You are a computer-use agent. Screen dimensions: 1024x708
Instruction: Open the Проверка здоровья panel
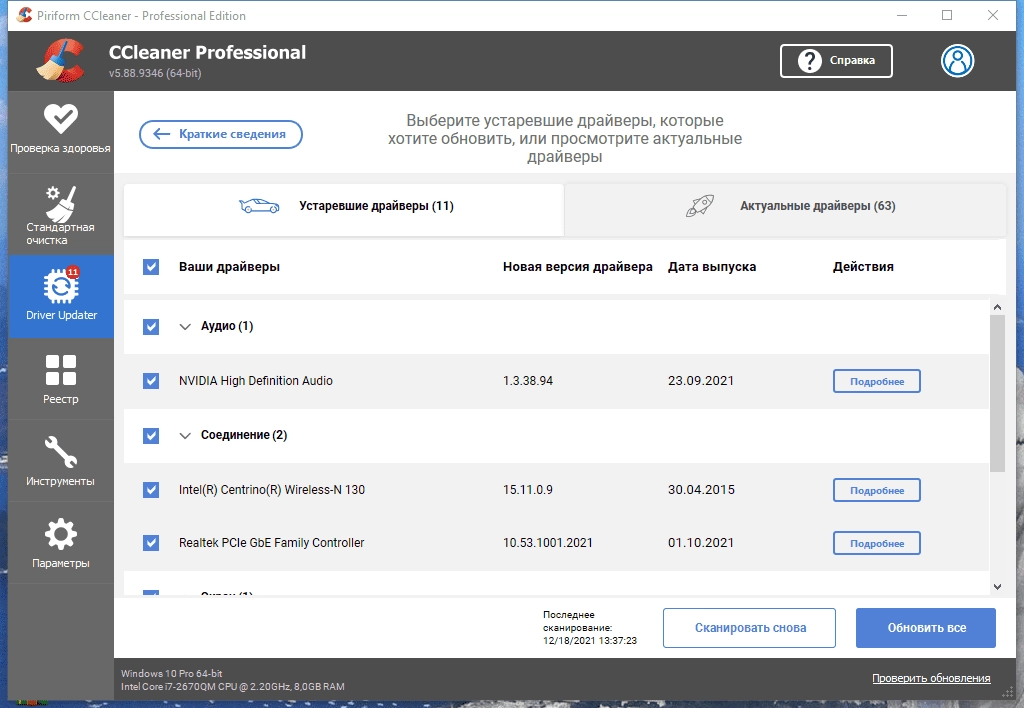click(61, 131)
